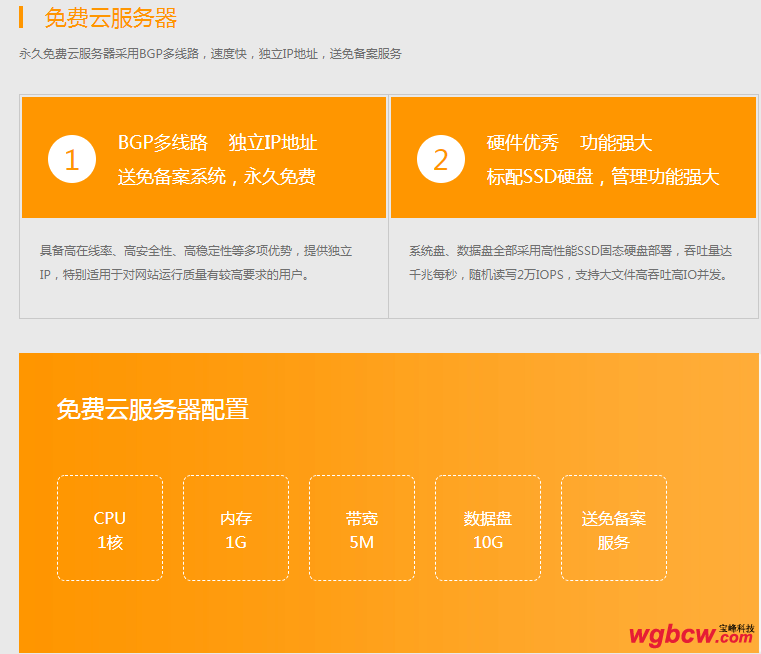This screenshot has height=654, width=761.
Task: Select the 数据盘 10G configuration box
Action: tap(488, 528)
